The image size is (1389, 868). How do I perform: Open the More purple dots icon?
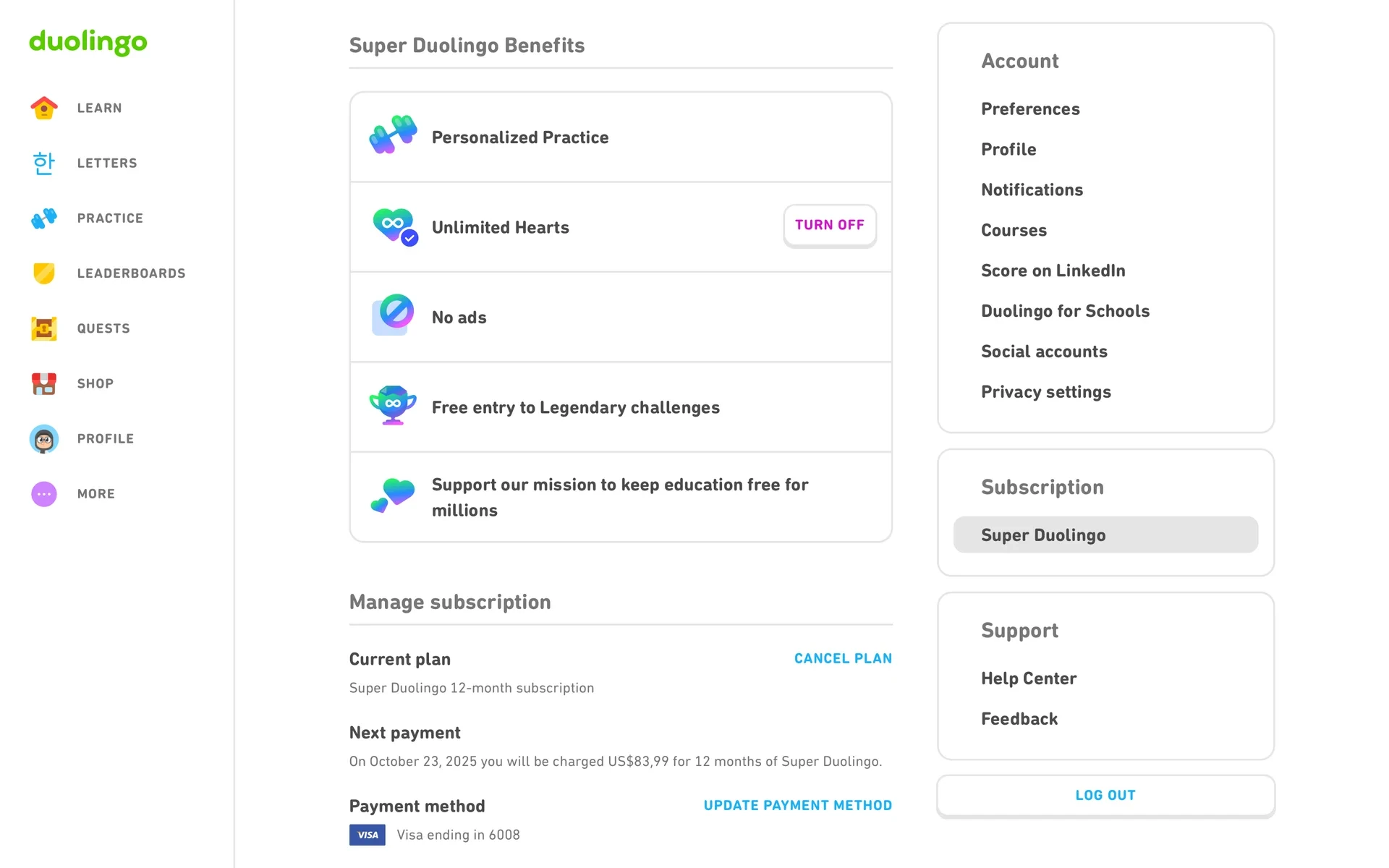44,494
